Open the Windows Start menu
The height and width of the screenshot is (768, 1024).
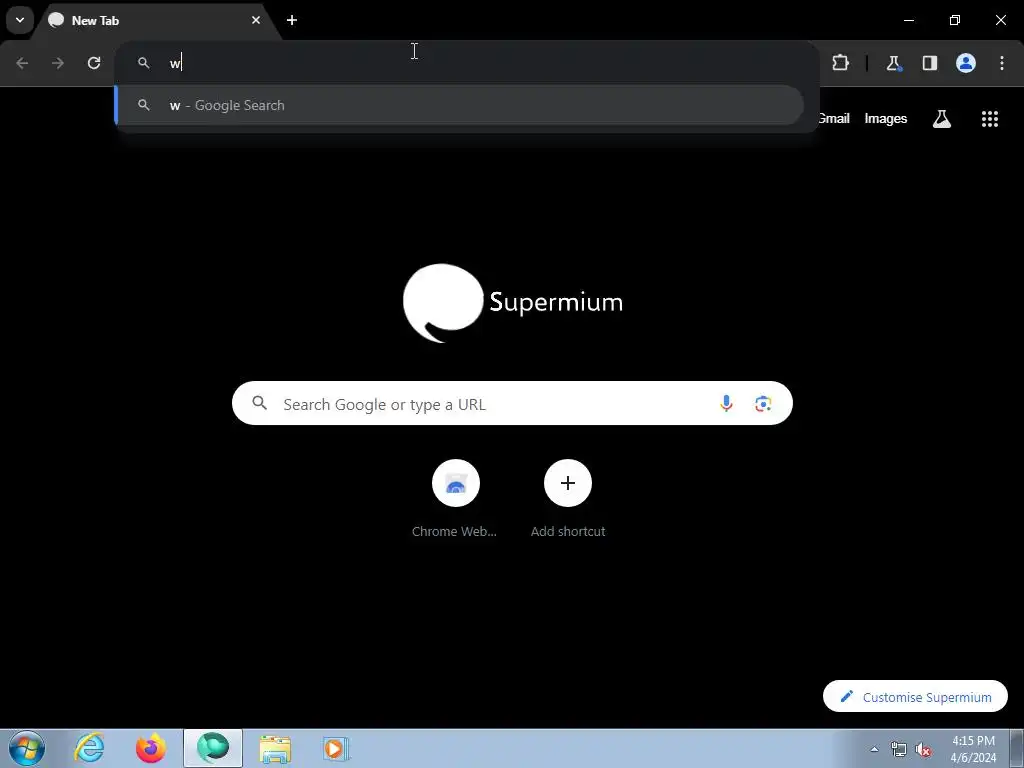tap(27, 748)
